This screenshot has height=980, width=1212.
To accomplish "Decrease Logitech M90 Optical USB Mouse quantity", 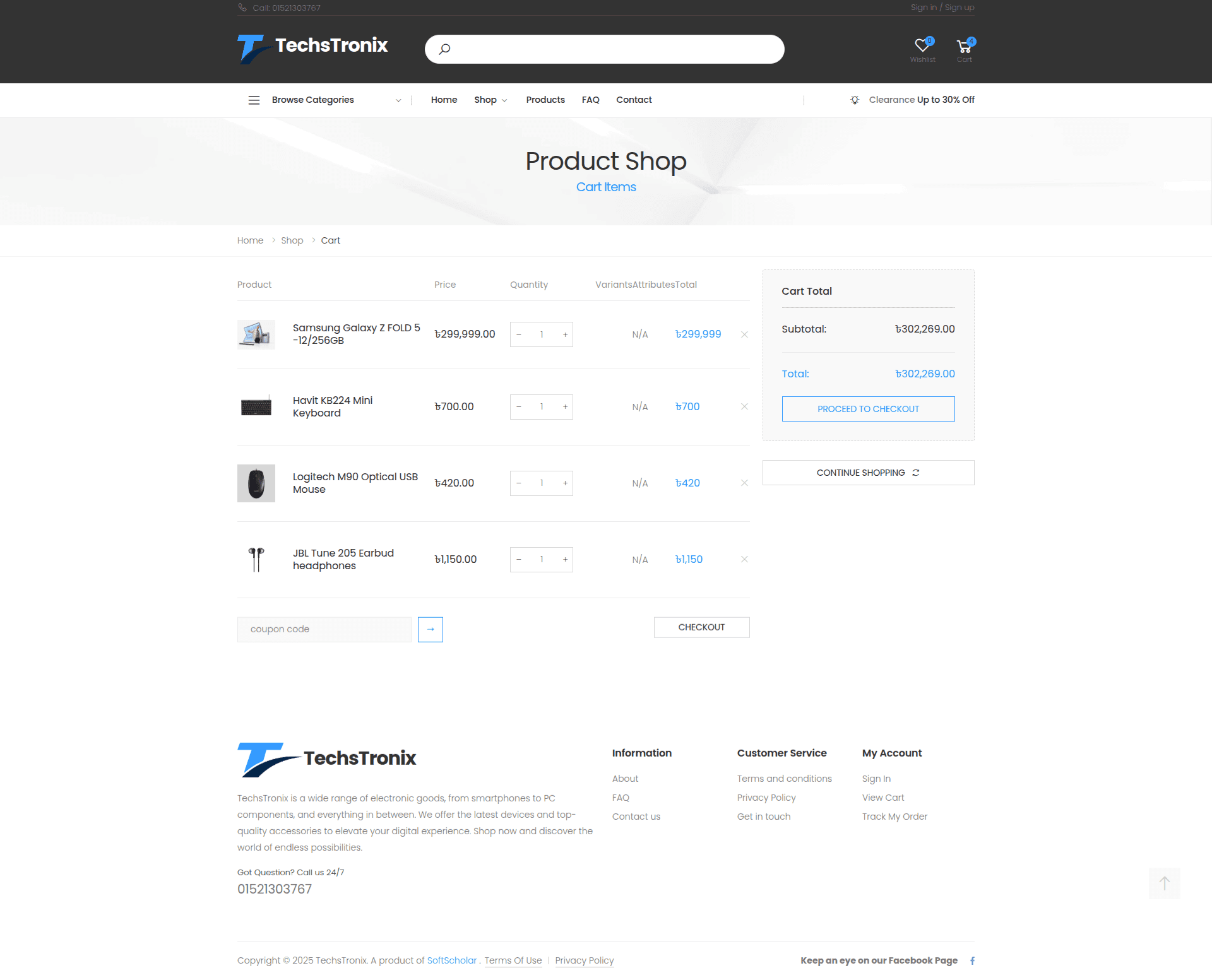I will 519,483.
